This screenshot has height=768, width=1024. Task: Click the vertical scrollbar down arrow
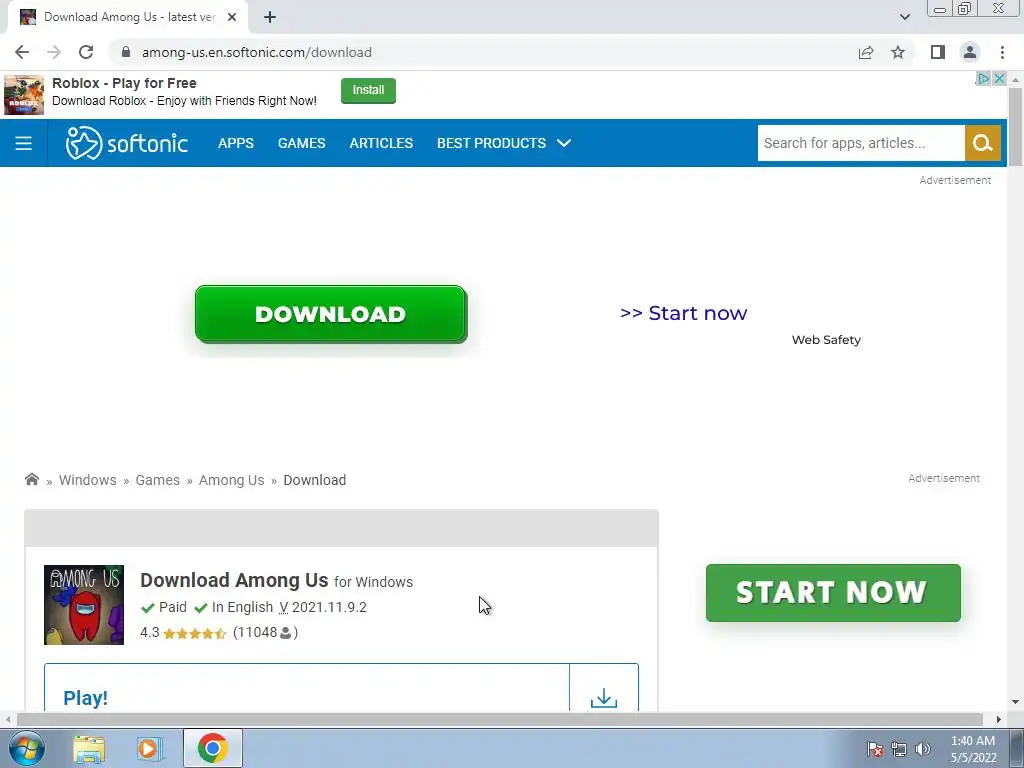[1015, 702]
